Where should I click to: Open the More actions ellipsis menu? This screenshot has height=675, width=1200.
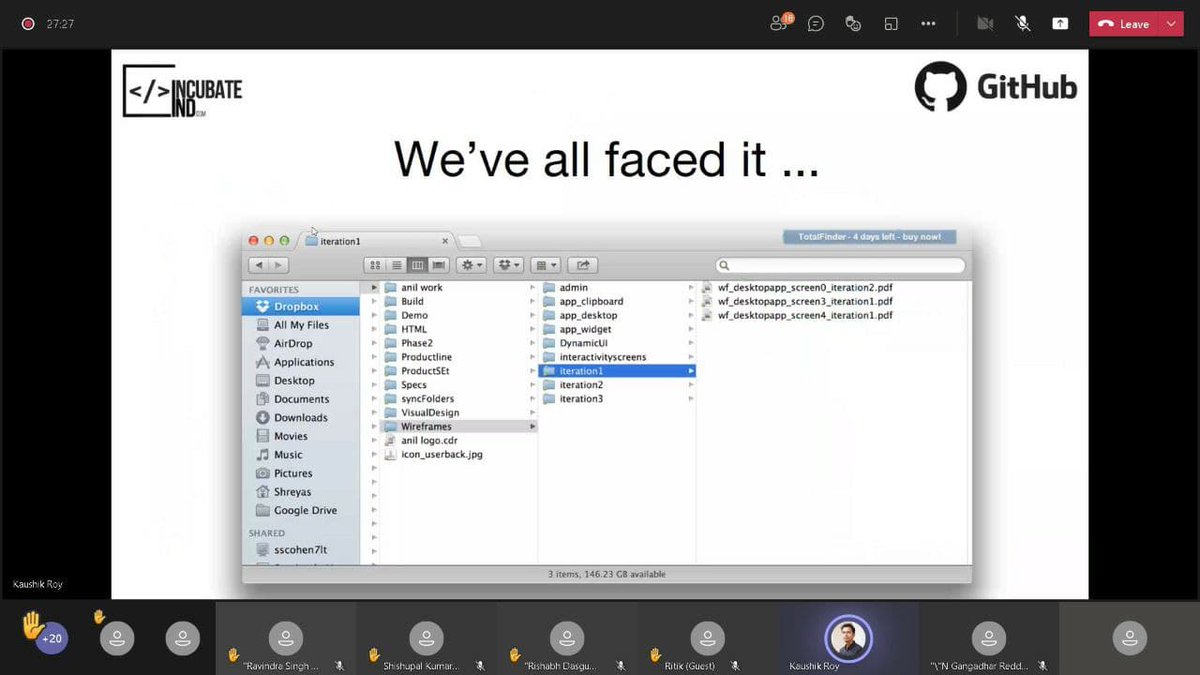pos(928,24)
